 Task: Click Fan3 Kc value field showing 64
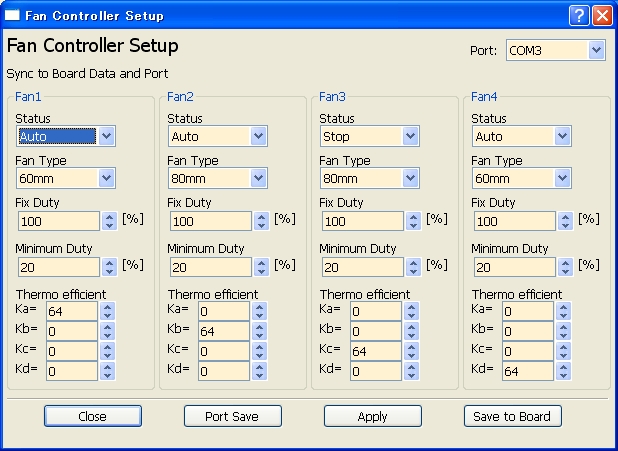point(376,351)
